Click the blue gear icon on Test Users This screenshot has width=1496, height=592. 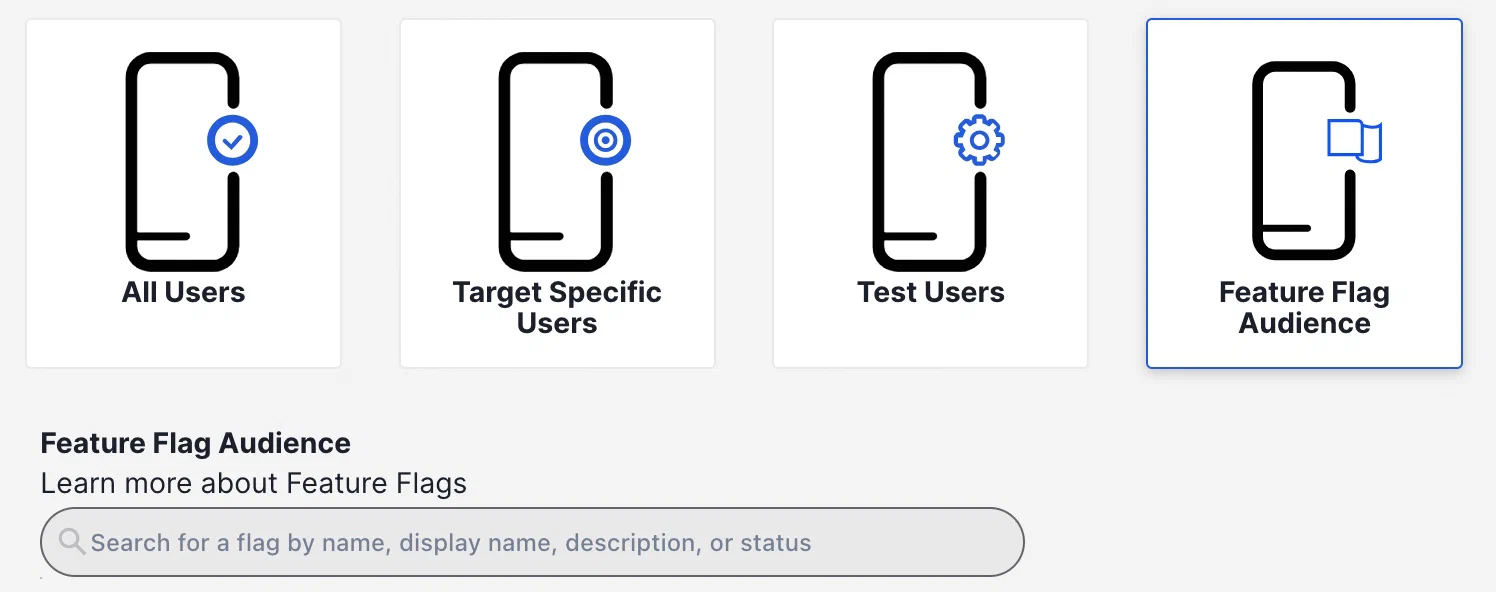979,141
